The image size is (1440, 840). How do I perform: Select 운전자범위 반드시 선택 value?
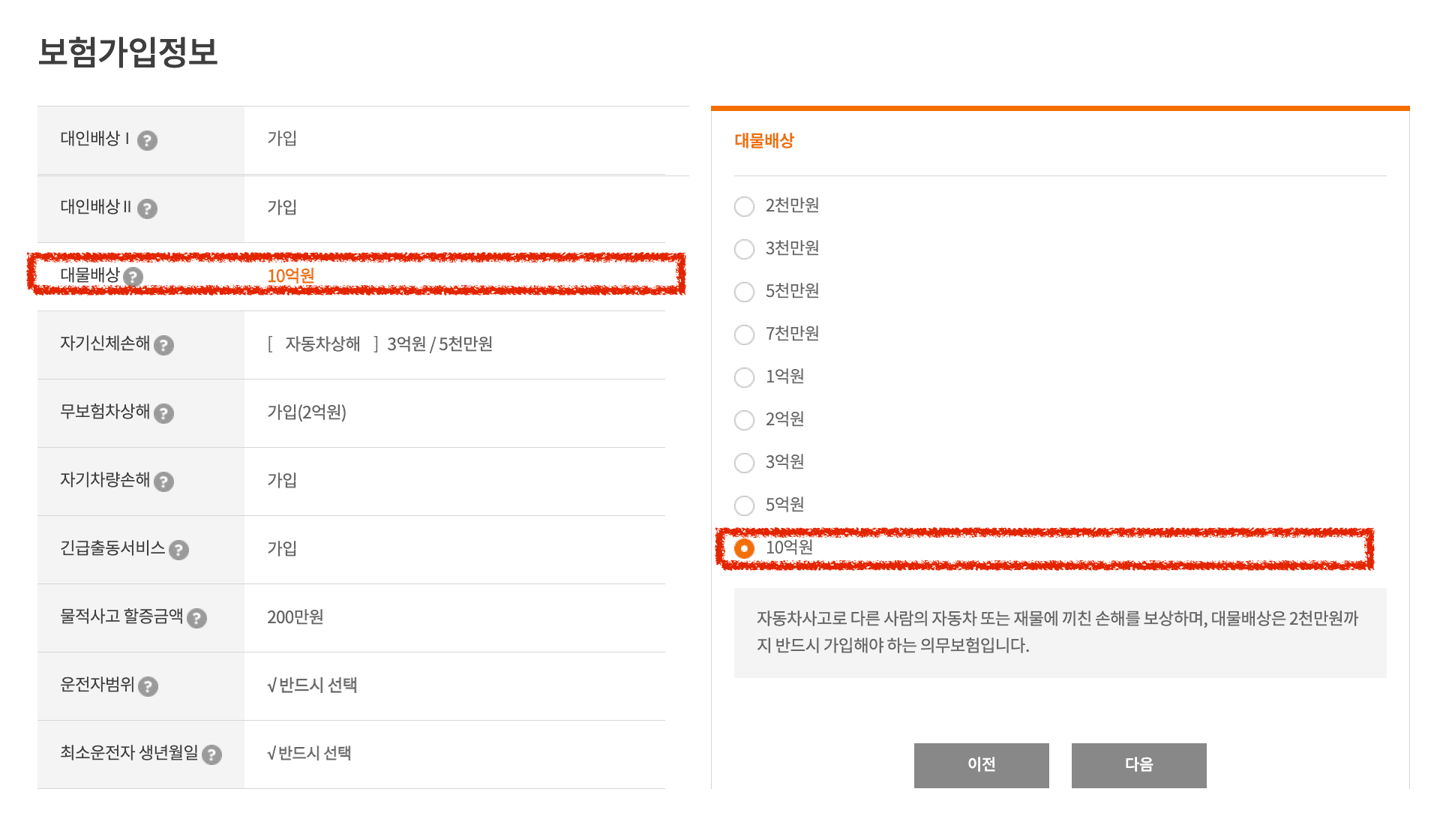click(312, 685)
